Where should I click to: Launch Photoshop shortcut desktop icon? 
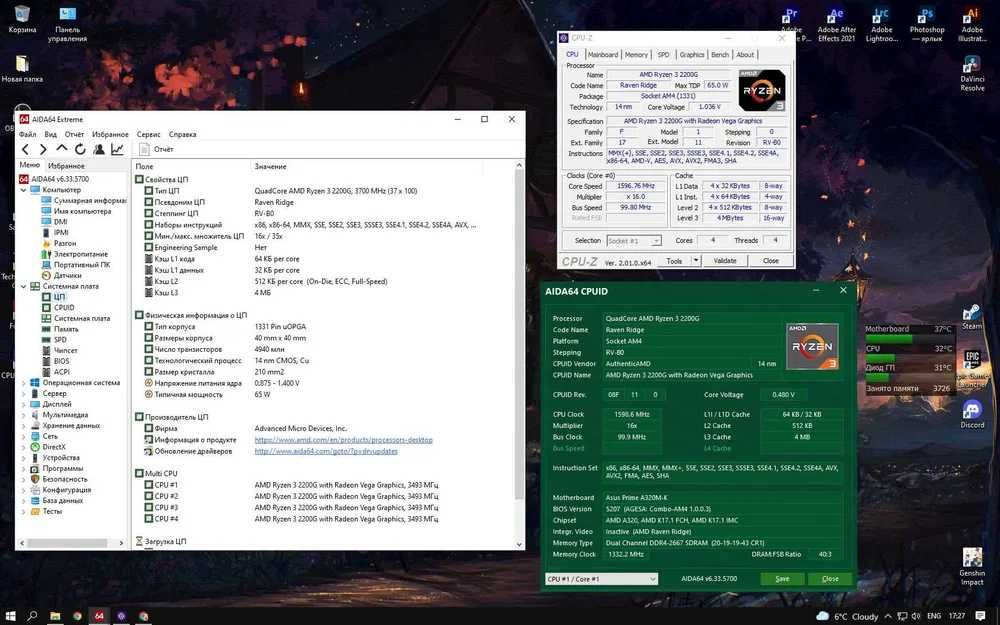click(x=927, y=24)
